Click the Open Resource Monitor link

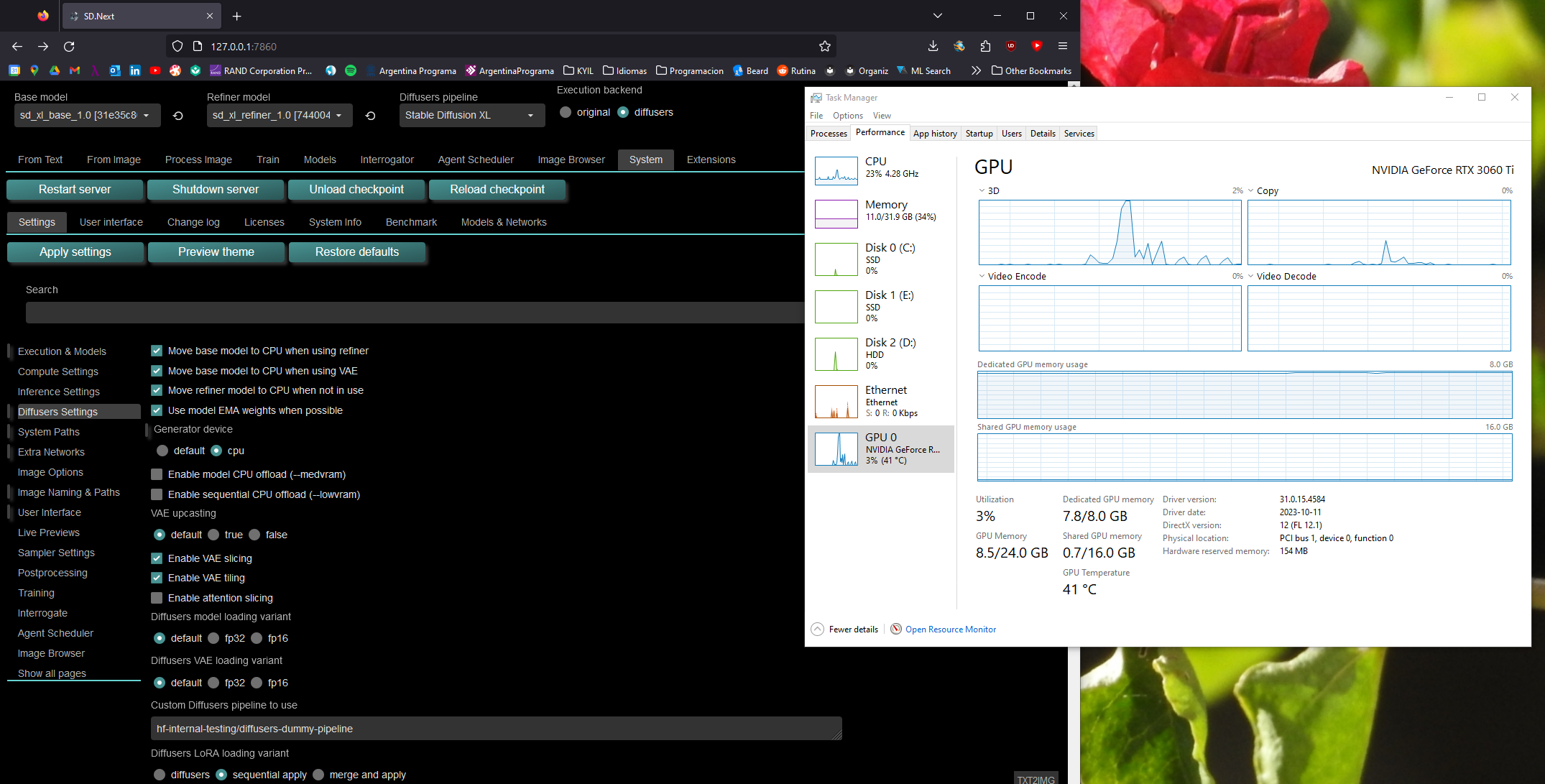950,629
